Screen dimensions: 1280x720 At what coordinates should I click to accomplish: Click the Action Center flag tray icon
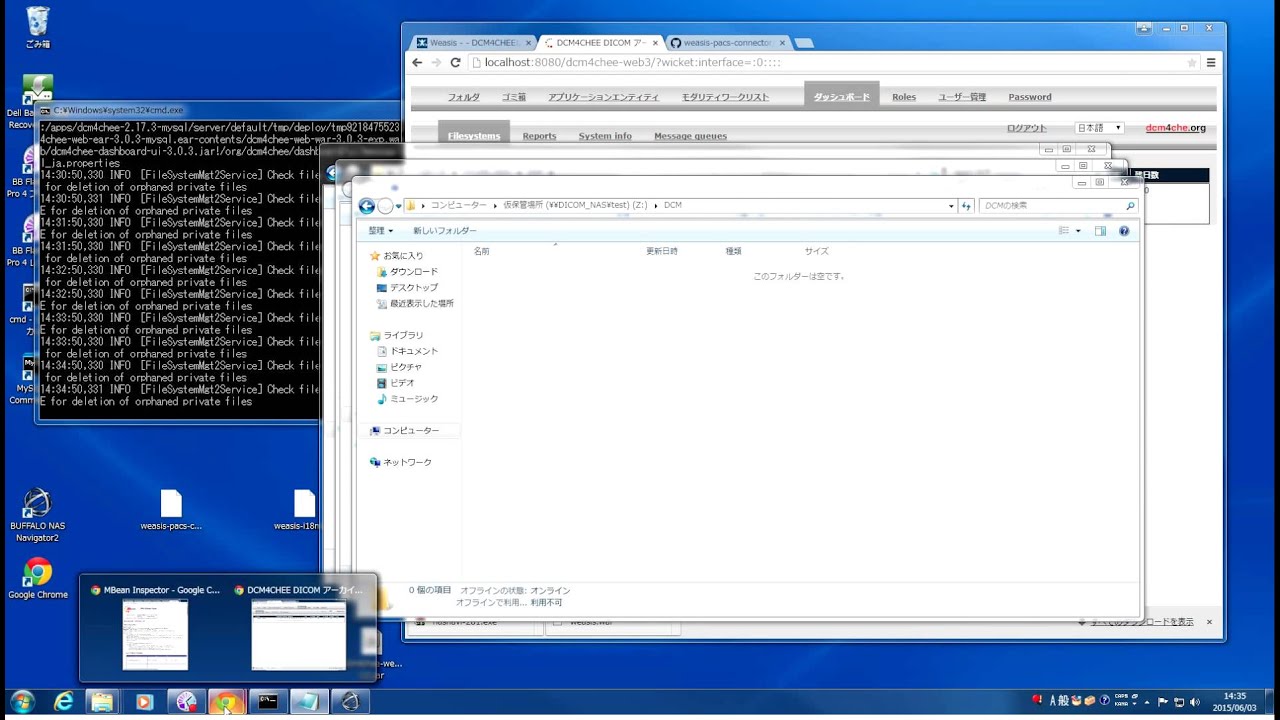tap(1162, 702)
